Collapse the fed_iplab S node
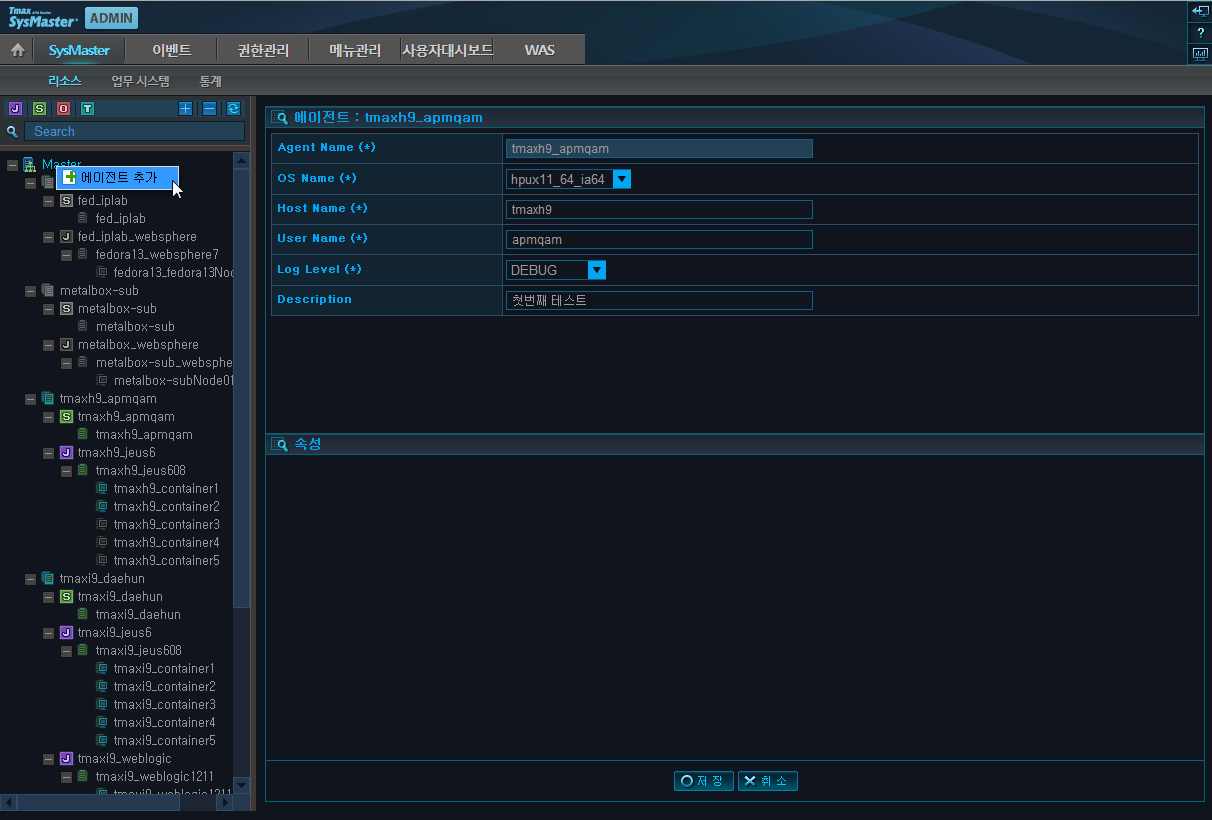This screenshot has width=1212, height=820. (x=49, y=201)
